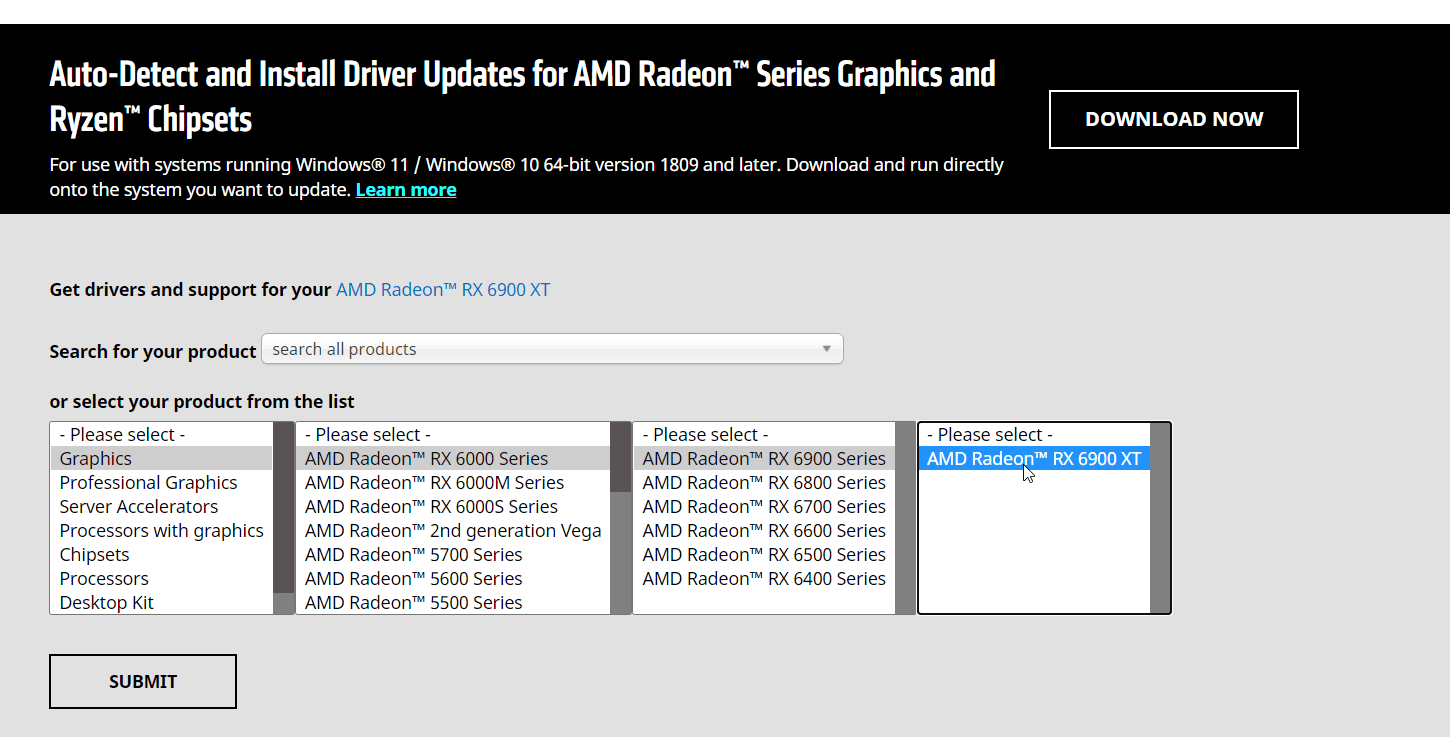
Task: Click the SUBMIT button
Action: pyautogui.click(x=142, y=681)
